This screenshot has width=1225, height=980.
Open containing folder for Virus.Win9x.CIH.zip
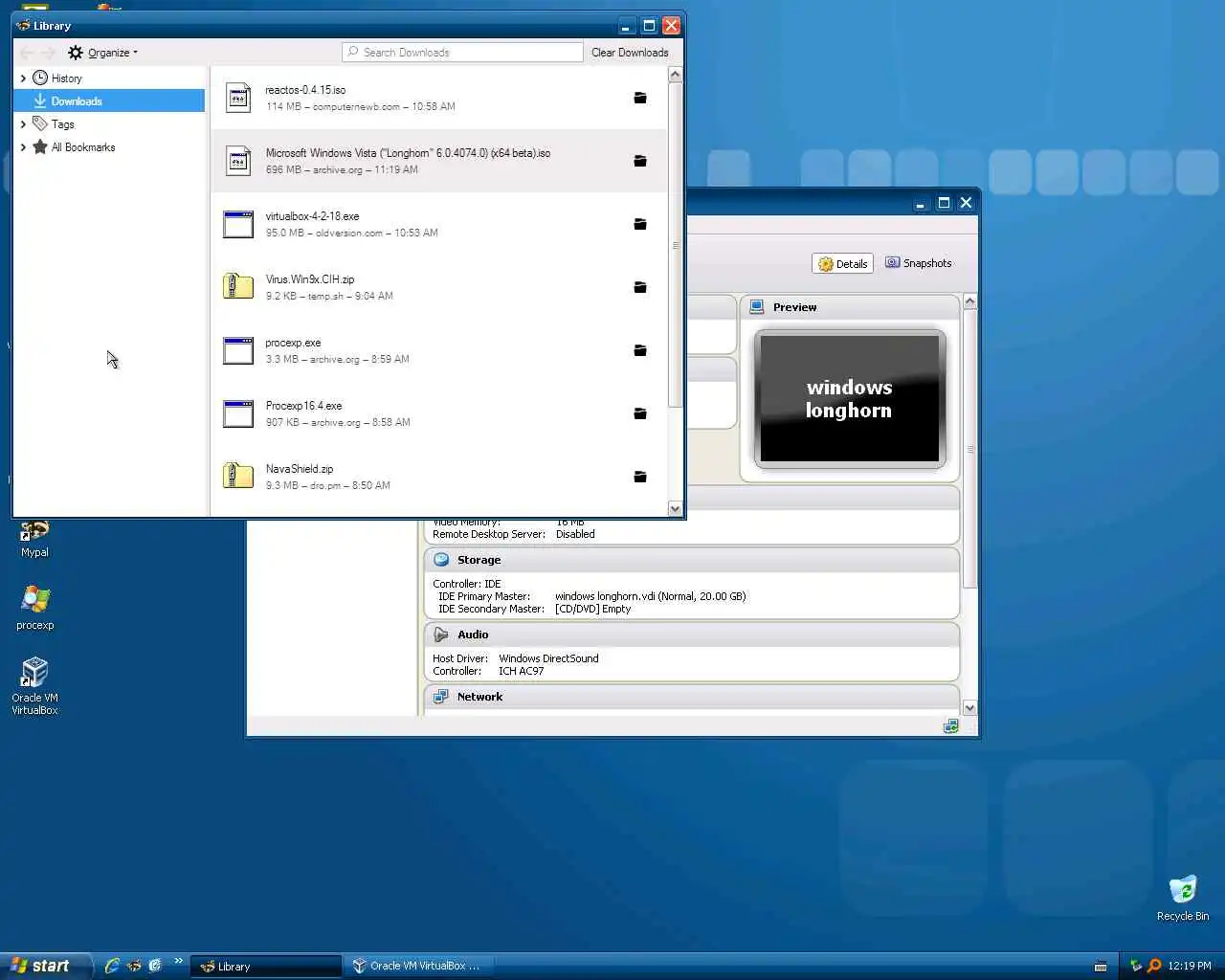(x=640, y=287)
